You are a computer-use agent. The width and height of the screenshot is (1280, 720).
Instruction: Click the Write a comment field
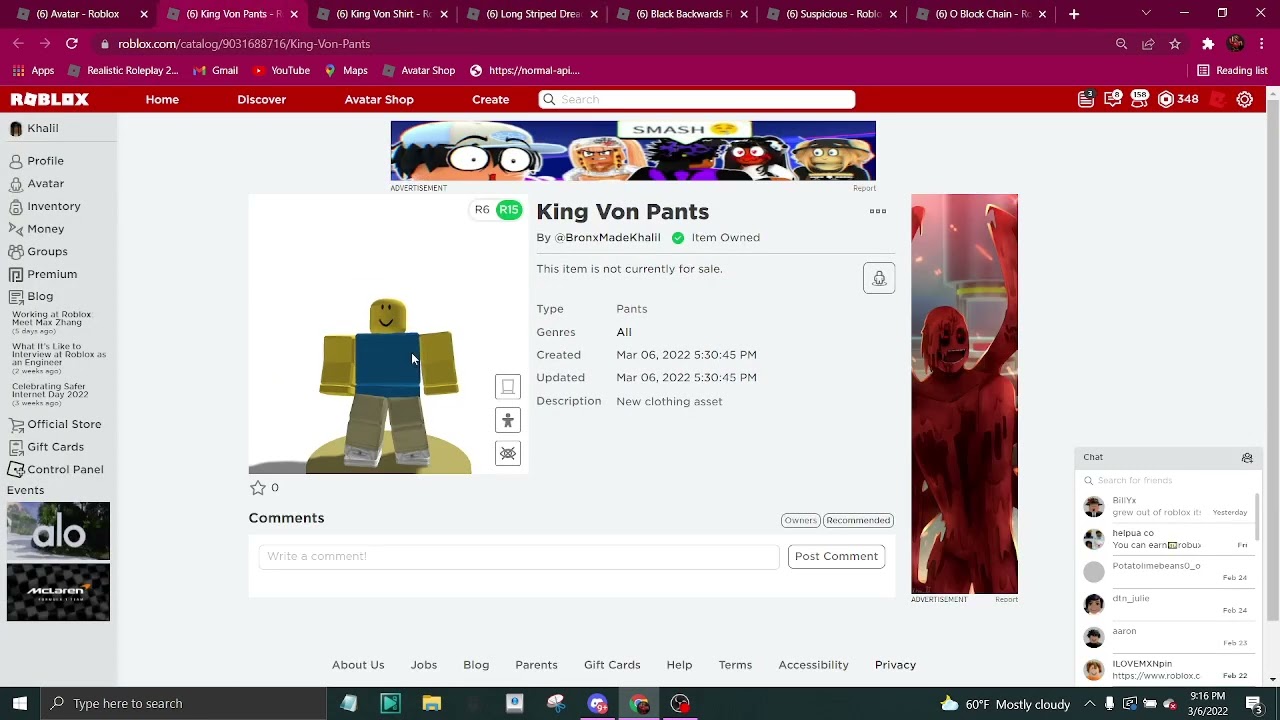click(518, 556)
